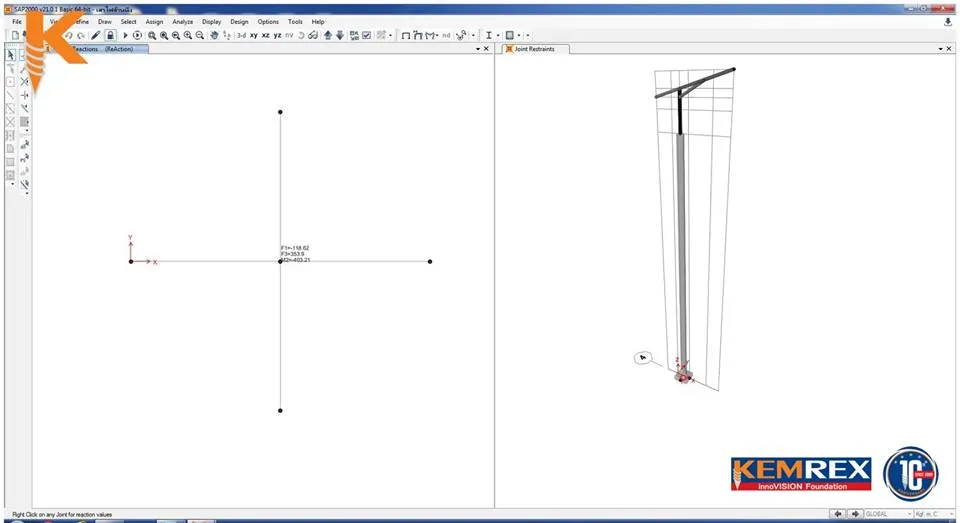The image size is (960, 523).
Task: Open the Tools menu
Action: [295, 21]
